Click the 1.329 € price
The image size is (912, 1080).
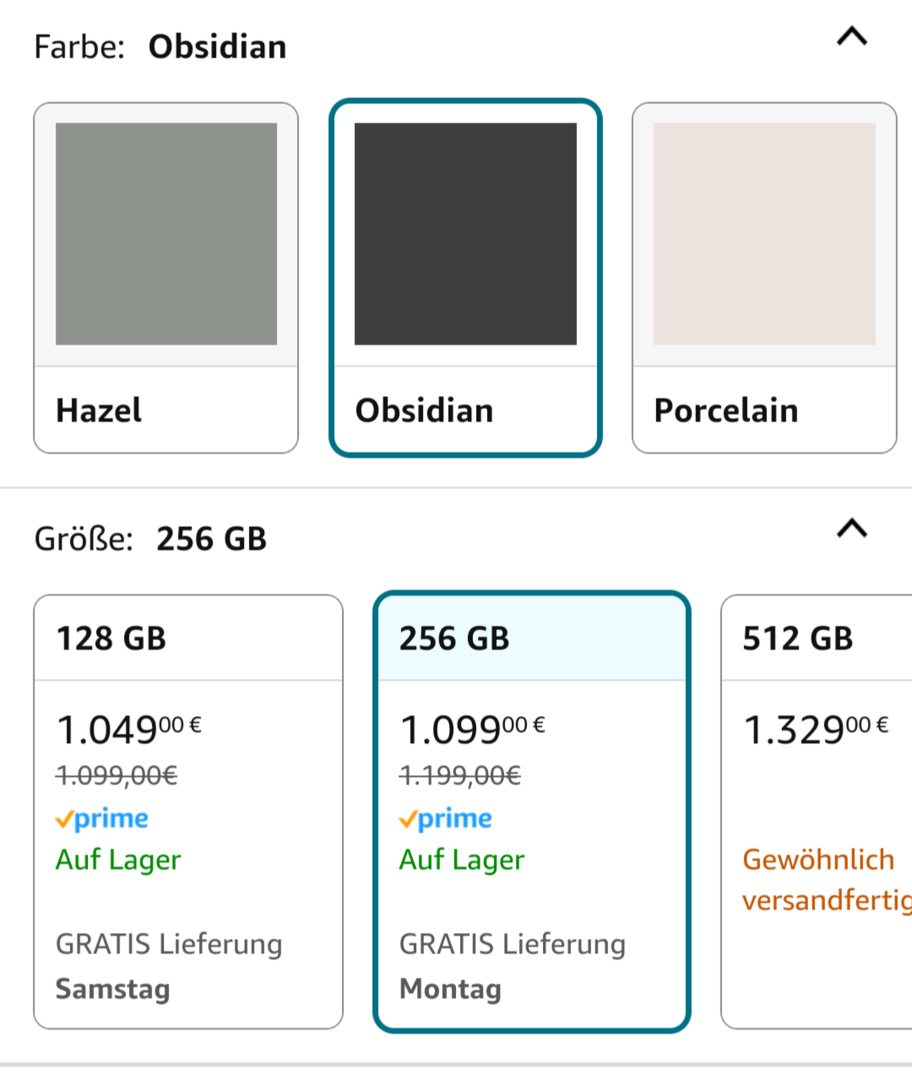(815, 731)
